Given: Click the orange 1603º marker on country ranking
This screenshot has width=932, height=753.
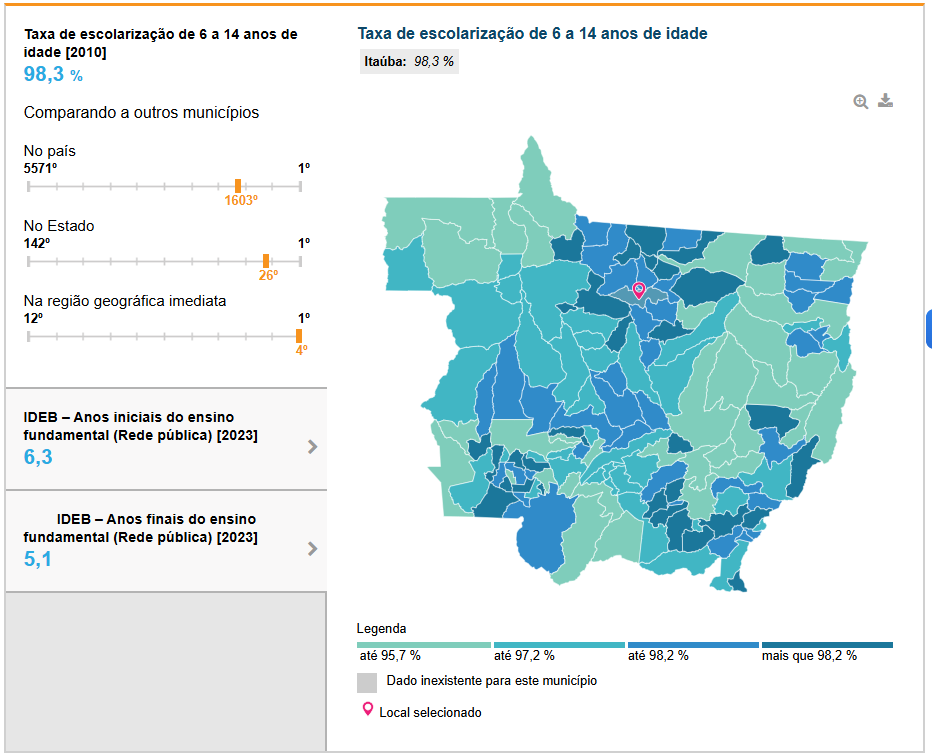Looking at the screenshot, I should click(238, 186).
